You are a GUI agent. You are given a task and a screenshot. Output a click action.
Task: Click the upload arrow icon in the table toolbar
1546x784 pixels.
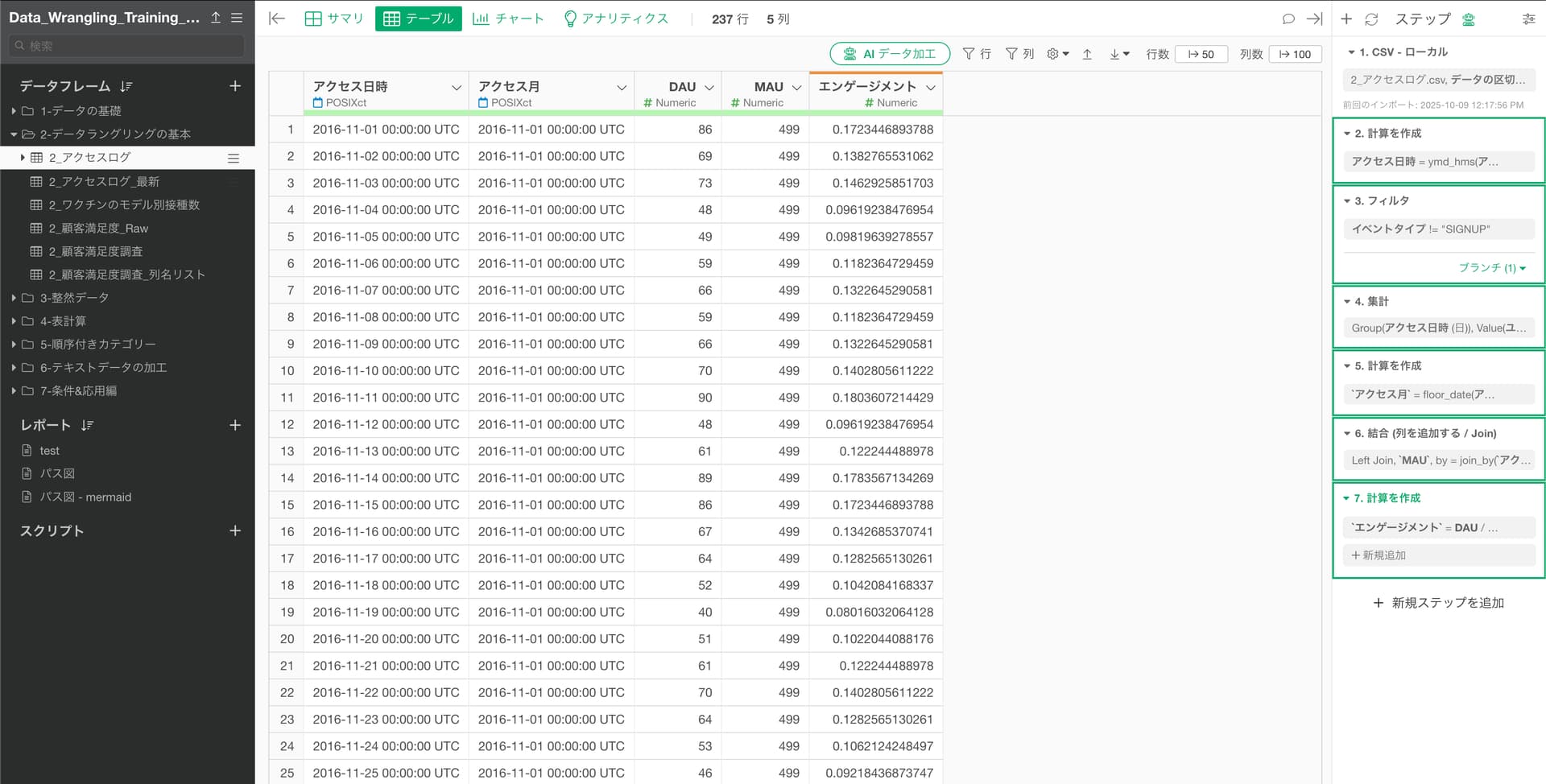pos(1087,54)
